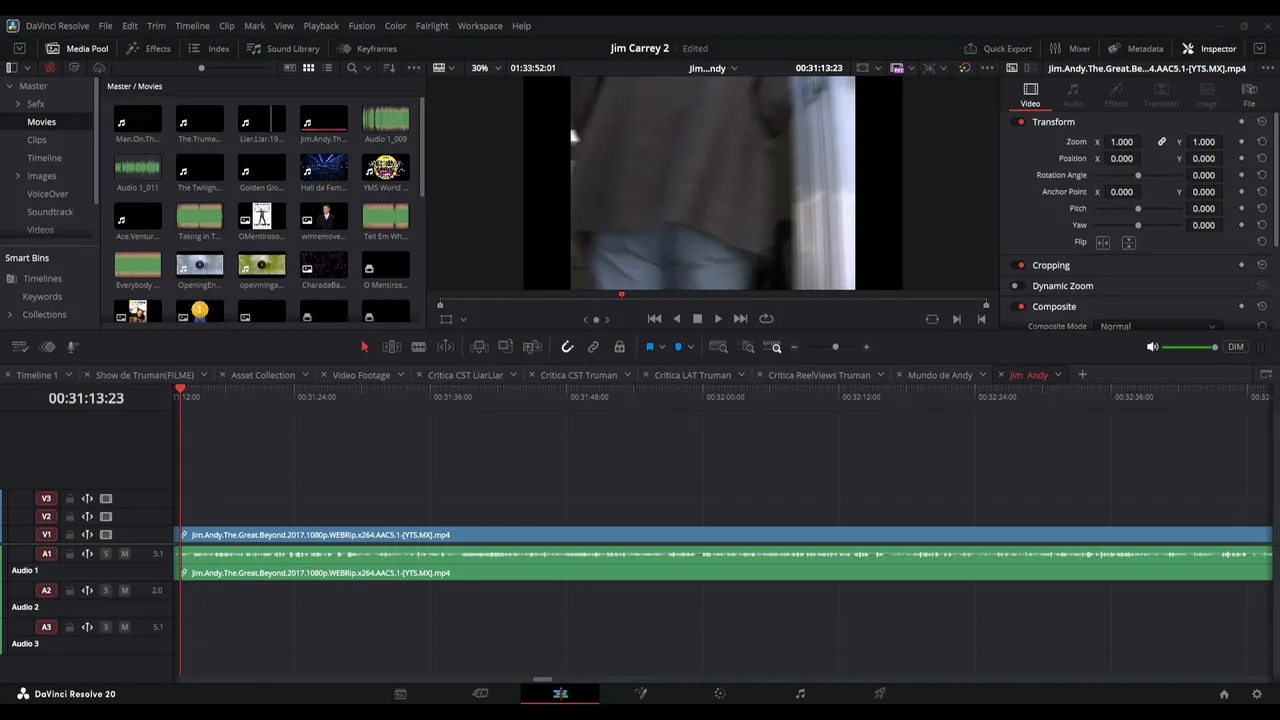Open the File tab in Inspector
This screenshot has height=720, width=1280.
click(x=1249, y=94)
